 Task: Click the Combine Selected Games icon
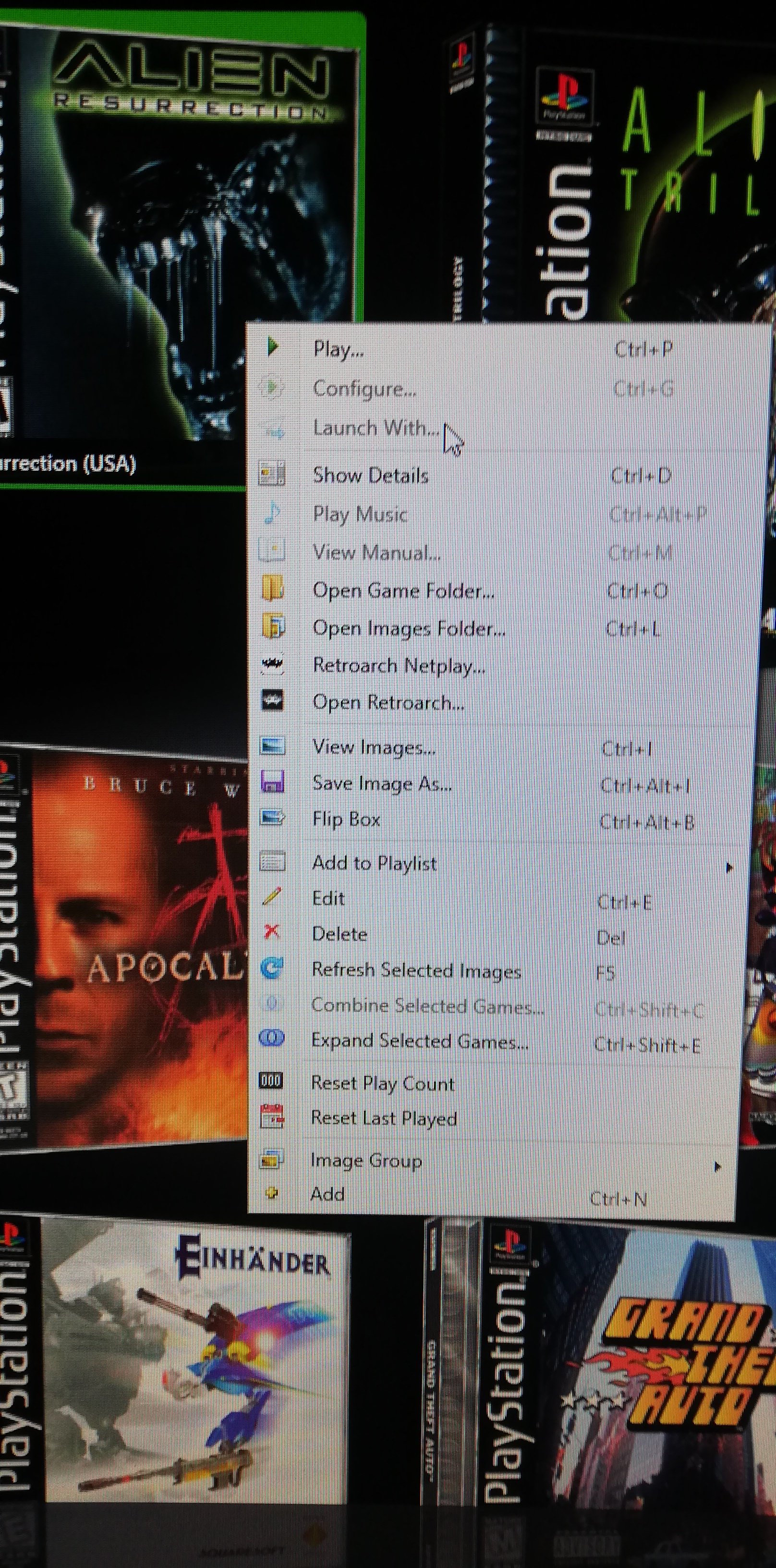click(x=271, y=1003)
